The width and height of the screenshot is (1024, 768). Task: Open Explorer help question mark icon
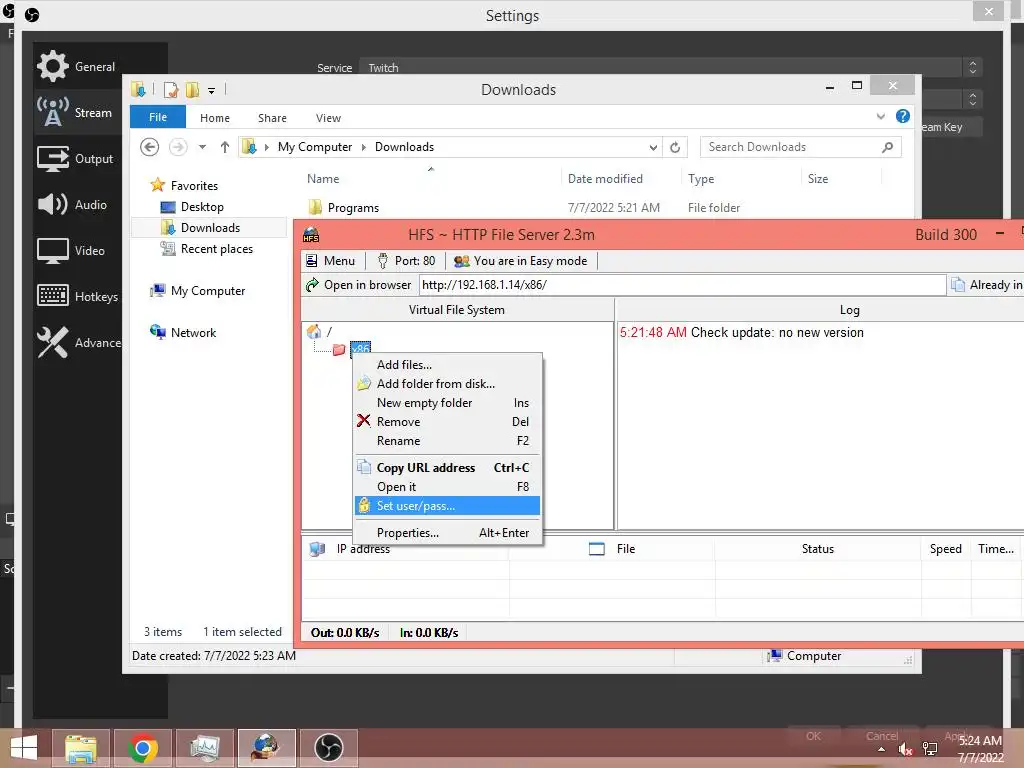[x=903, y=116]
